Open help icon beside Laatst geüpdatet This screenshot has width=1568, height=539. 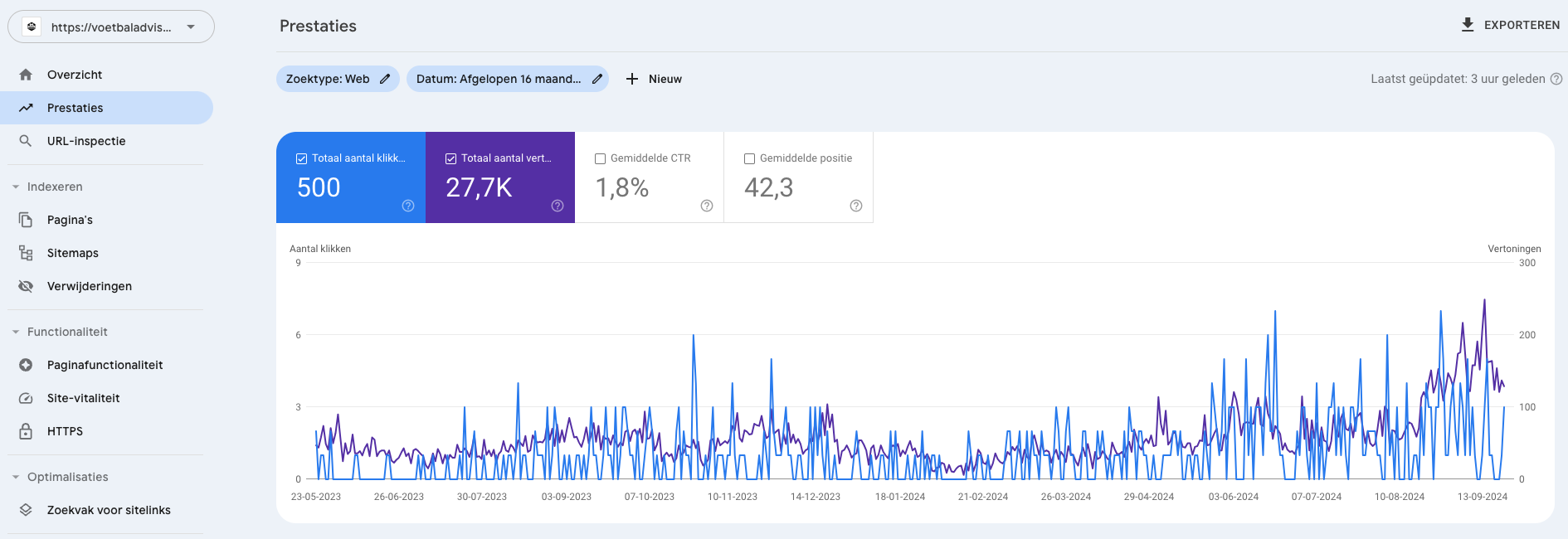click(x=1556, y=79)
